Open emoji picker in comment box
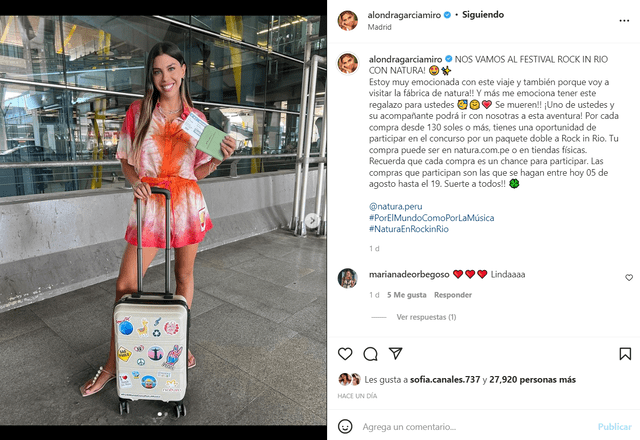This screenshot has width=640, height=440. 345,427
